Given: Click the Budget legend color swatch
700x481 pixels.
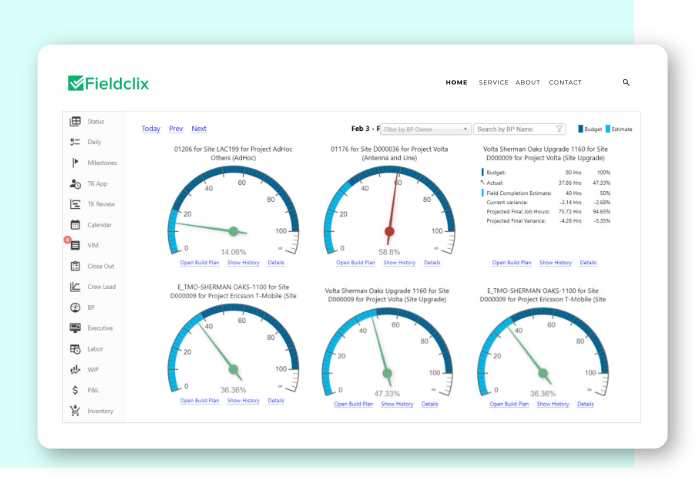Looking at the screenshot, I should coord(580,129).
